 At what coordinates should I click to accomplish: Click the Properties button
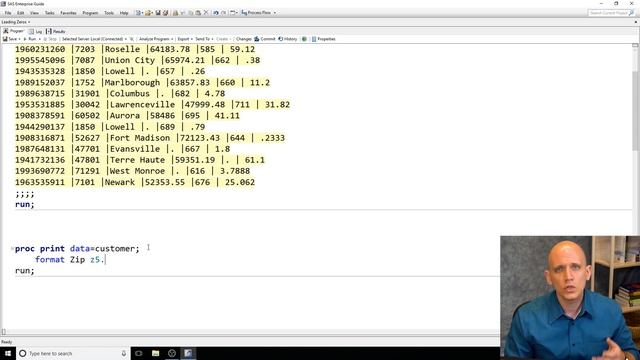tap(323, 39)
